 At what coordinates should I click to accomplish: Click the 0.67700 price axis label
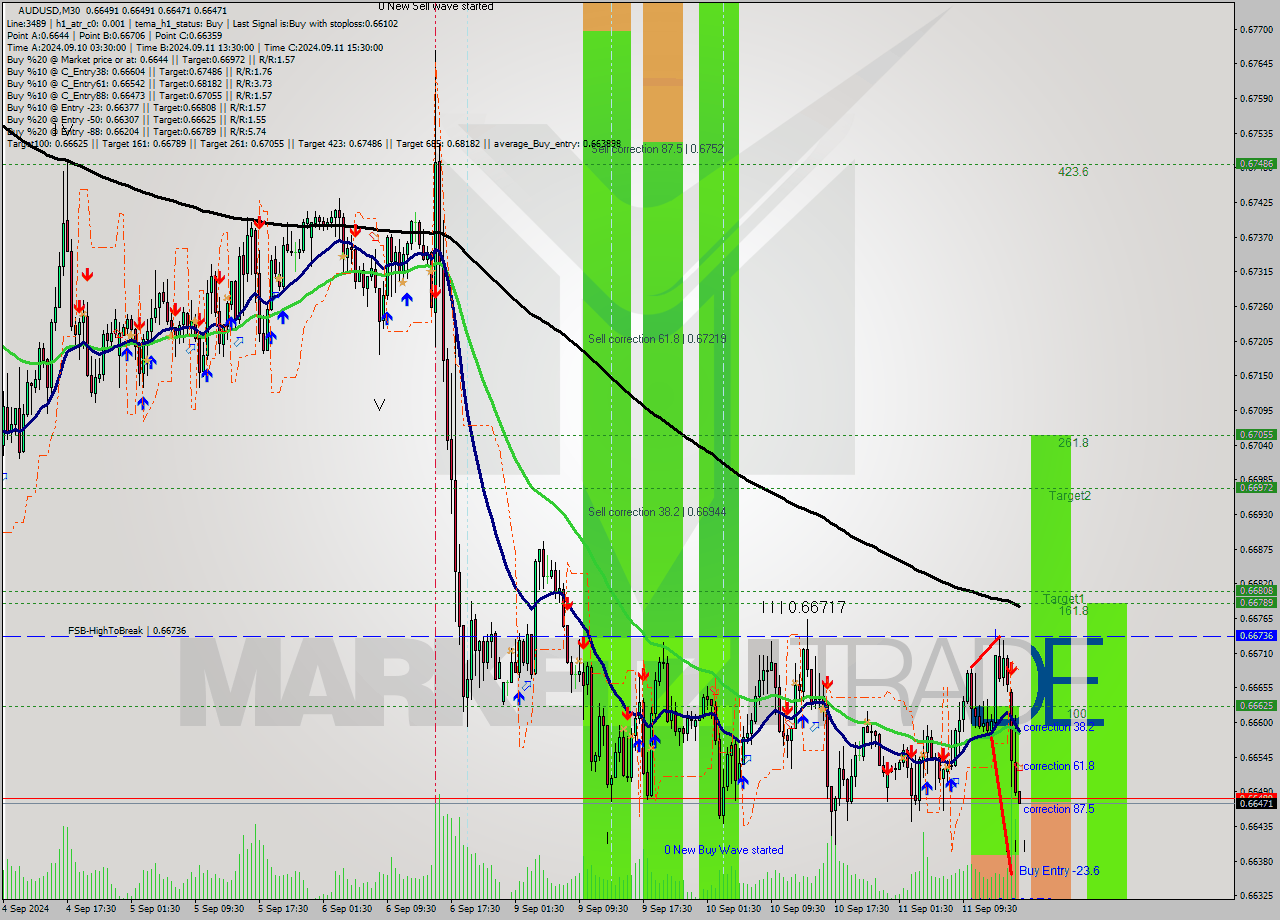tap(1255, 29)
